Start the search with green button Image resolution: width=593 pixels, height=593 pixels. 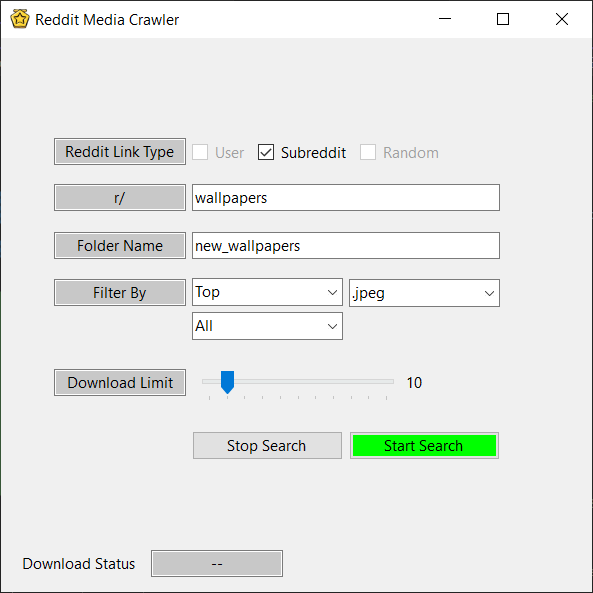click(x=424, y=446)
